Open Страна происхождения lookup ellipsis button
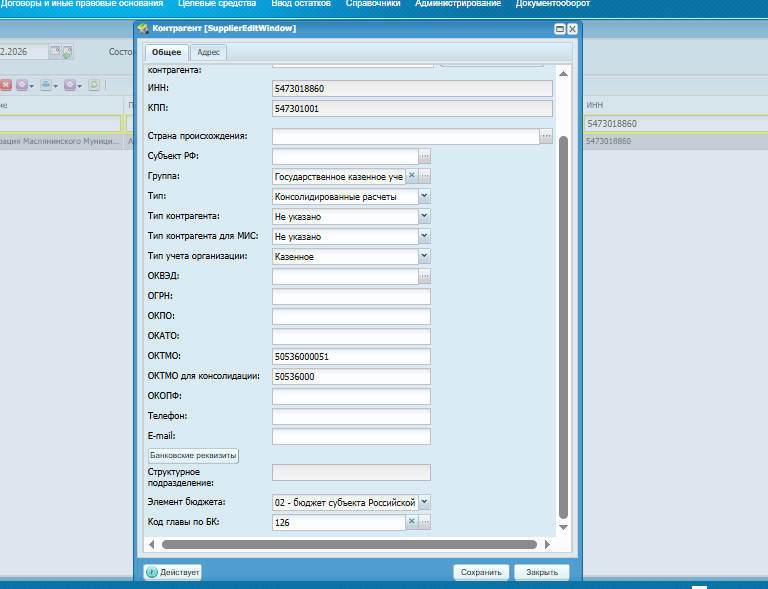 [546, 136]
